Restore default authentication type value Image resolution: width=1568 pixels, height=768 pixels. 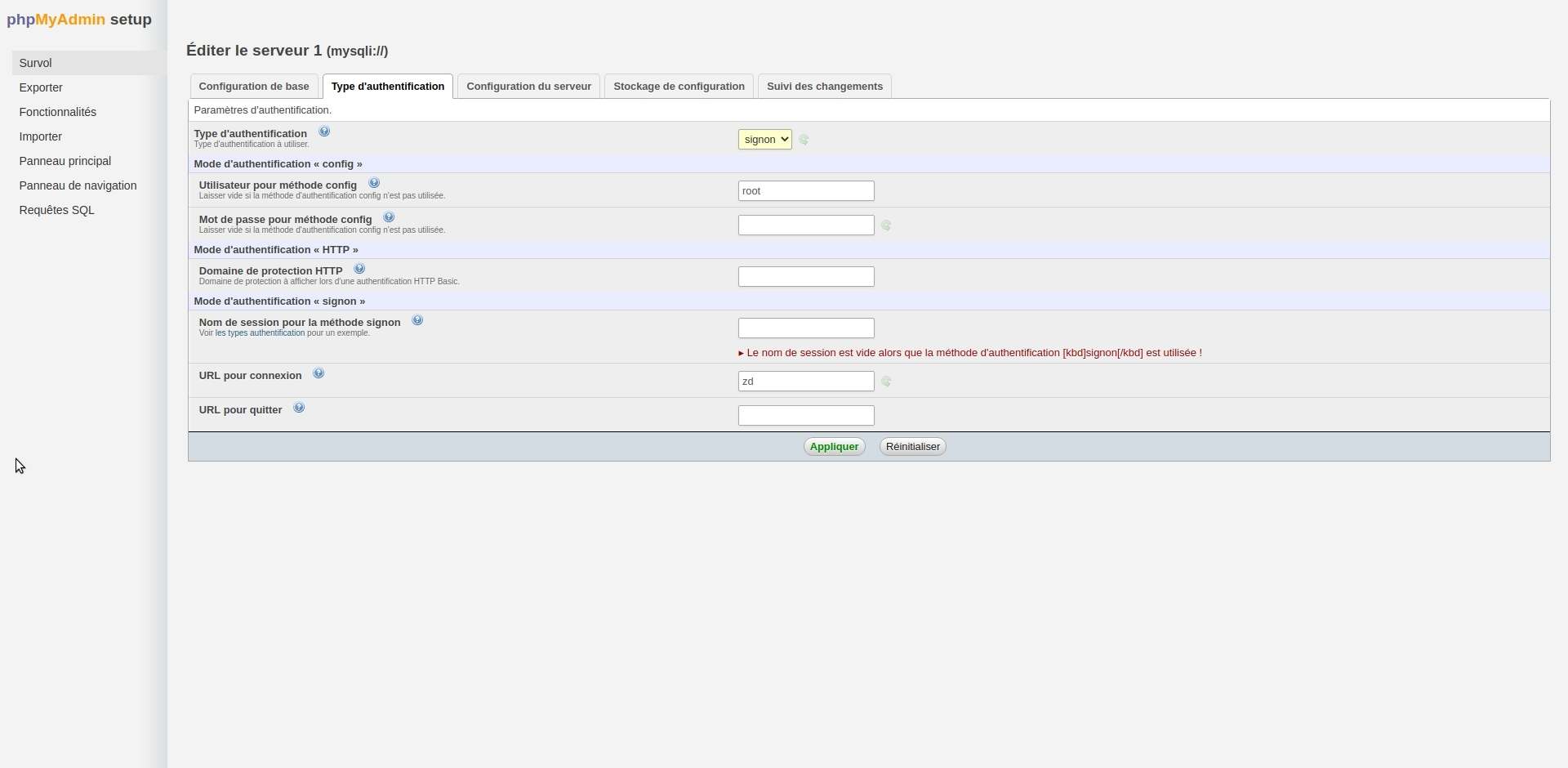(x=804, y=140)
